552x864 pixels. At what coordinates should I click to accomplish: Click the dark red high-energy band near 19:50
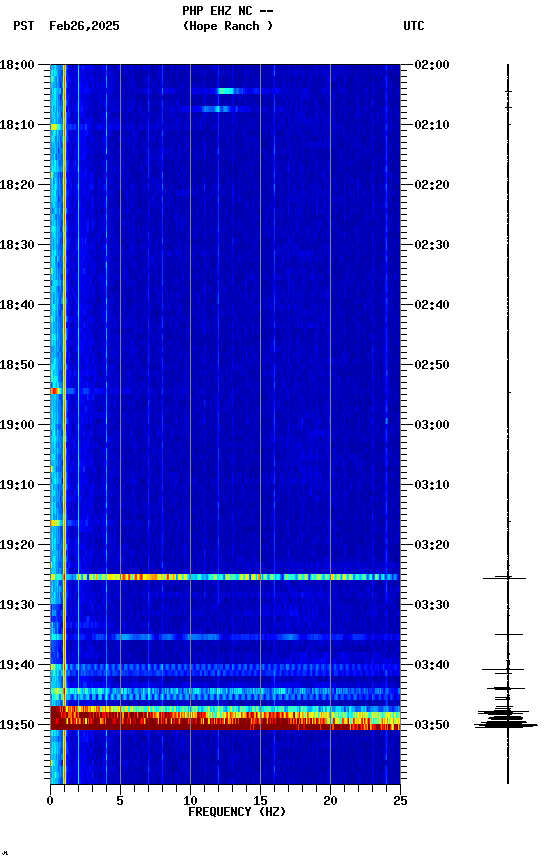pyautogui.click(x=225, y=719)
